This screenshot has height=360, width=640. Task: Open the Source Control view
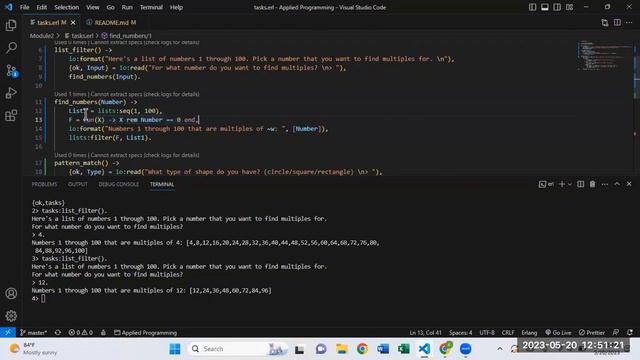(x=11, y=71)
